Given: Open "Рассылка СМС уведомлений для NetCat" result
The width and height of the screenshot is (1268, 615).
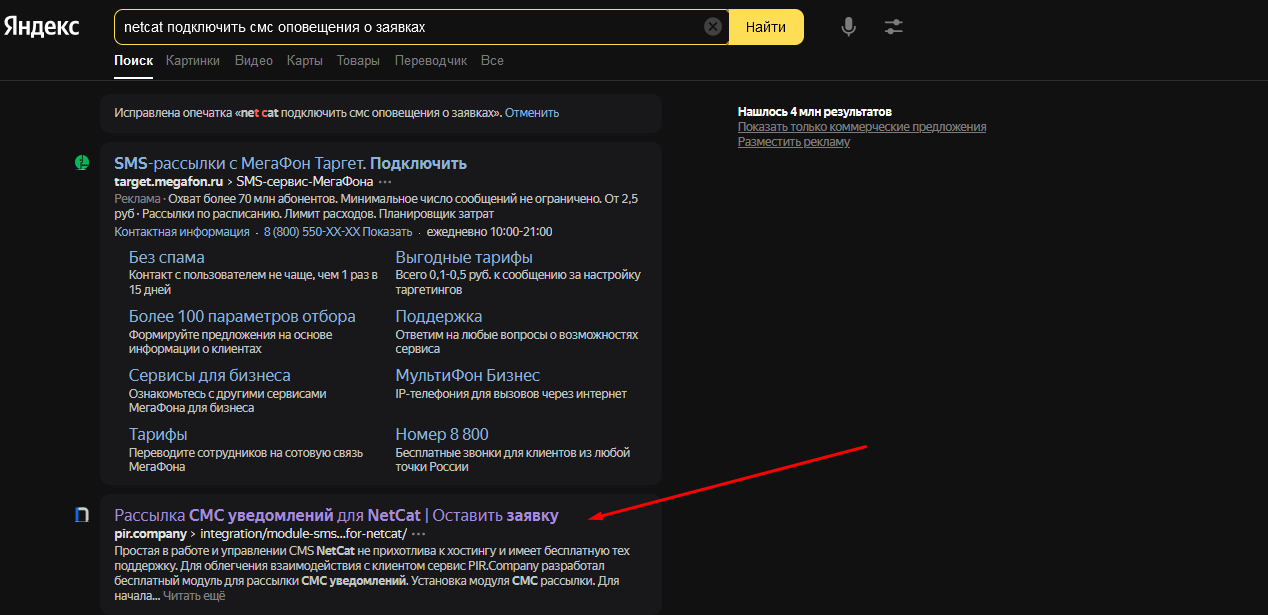Looking at the screenshot, I should click(336, 516).
